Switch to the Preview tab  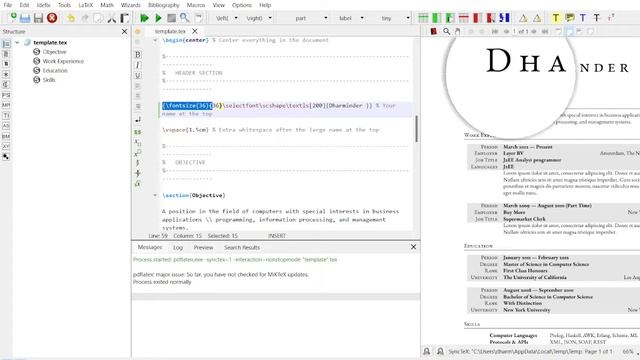(203, 247)
